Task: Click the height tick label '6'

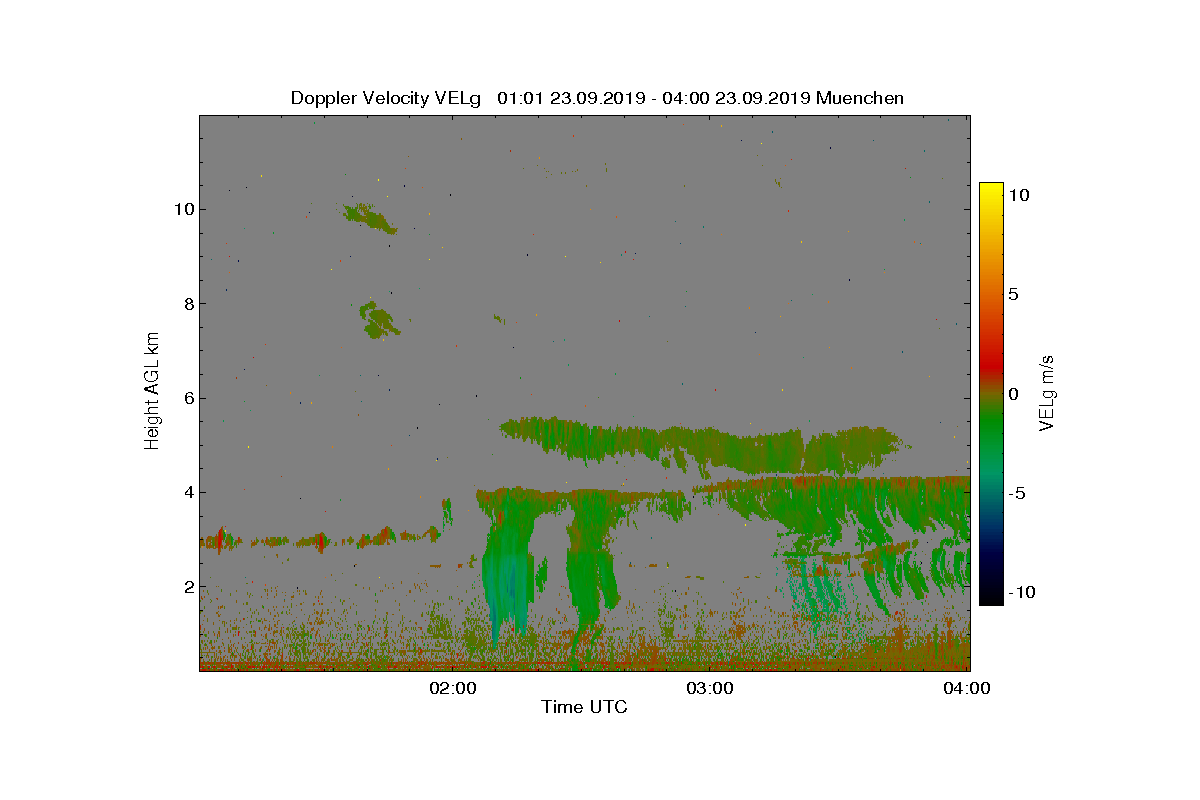Action: coord(188,398)
